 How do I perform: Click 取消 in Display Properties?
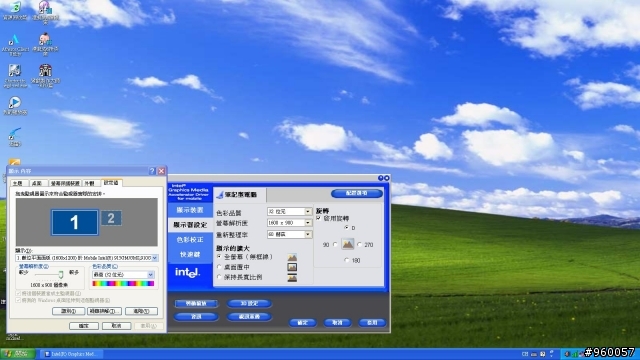pyautogui.click(x=117, y=326)
